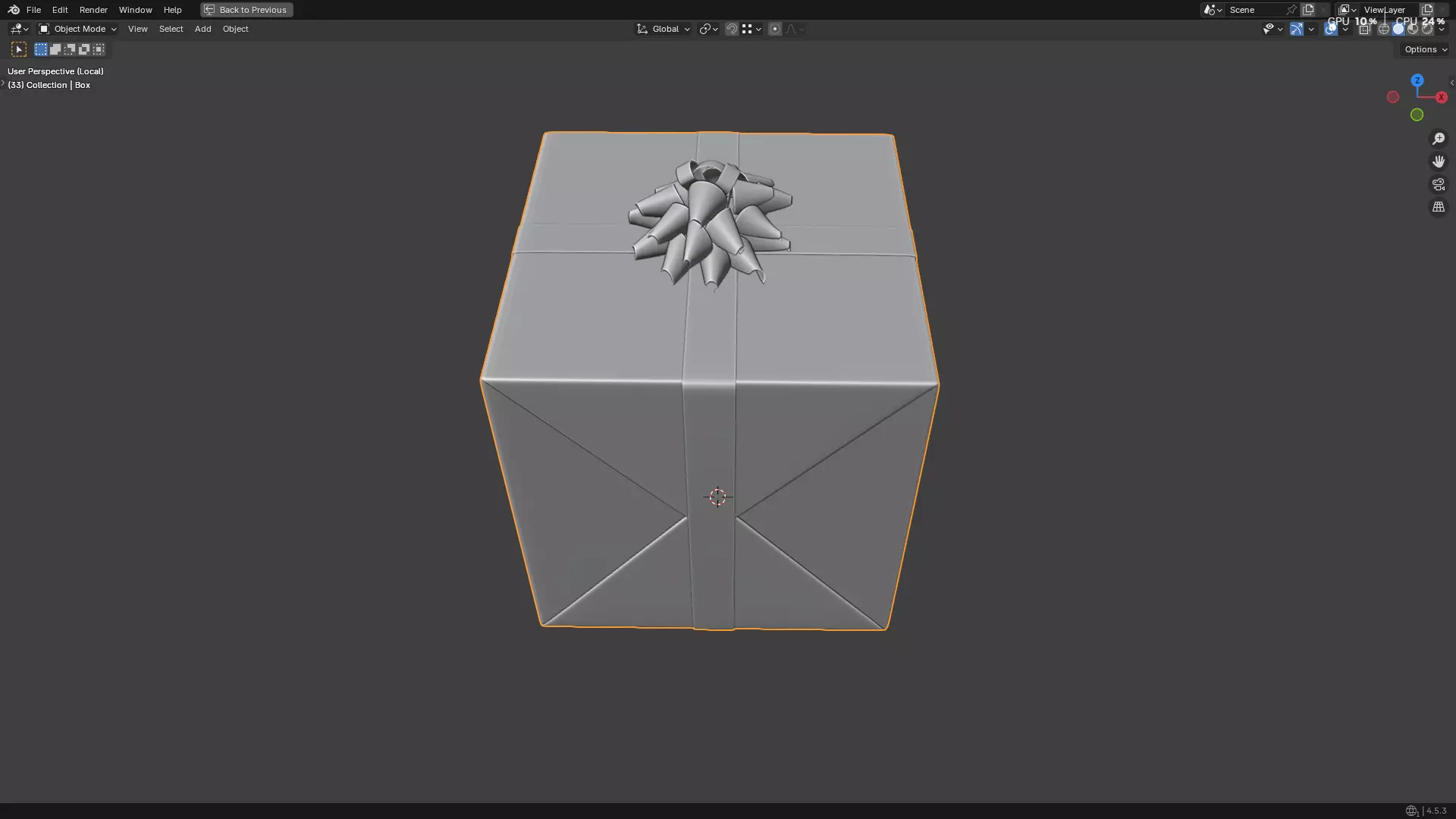Switch to Rendered shading
The image size is (1456, 819).
[1427, 29]
